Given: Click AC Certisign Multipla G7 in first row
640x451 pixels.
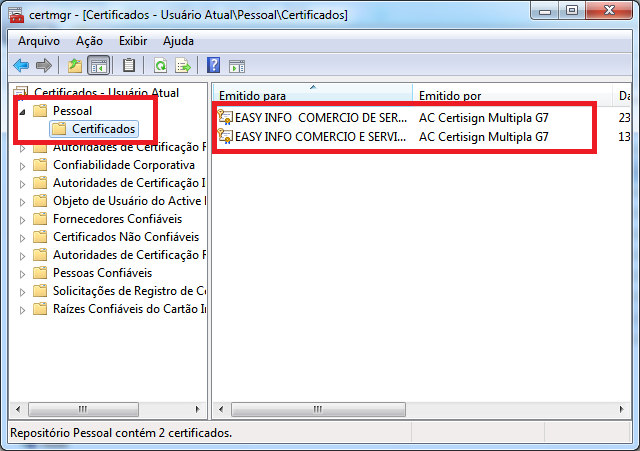Looking at the screenshot, I should 484,118.
